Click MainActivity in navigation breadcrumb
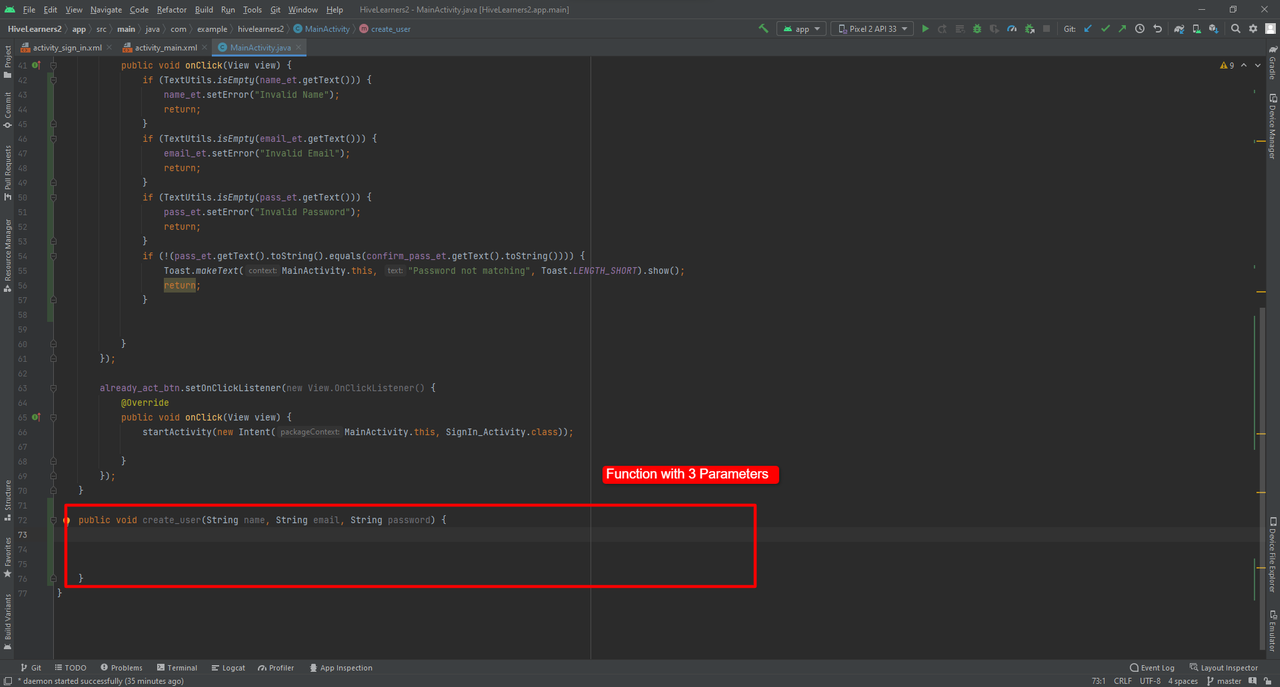The image size is (1280, 687). point(321,29)
